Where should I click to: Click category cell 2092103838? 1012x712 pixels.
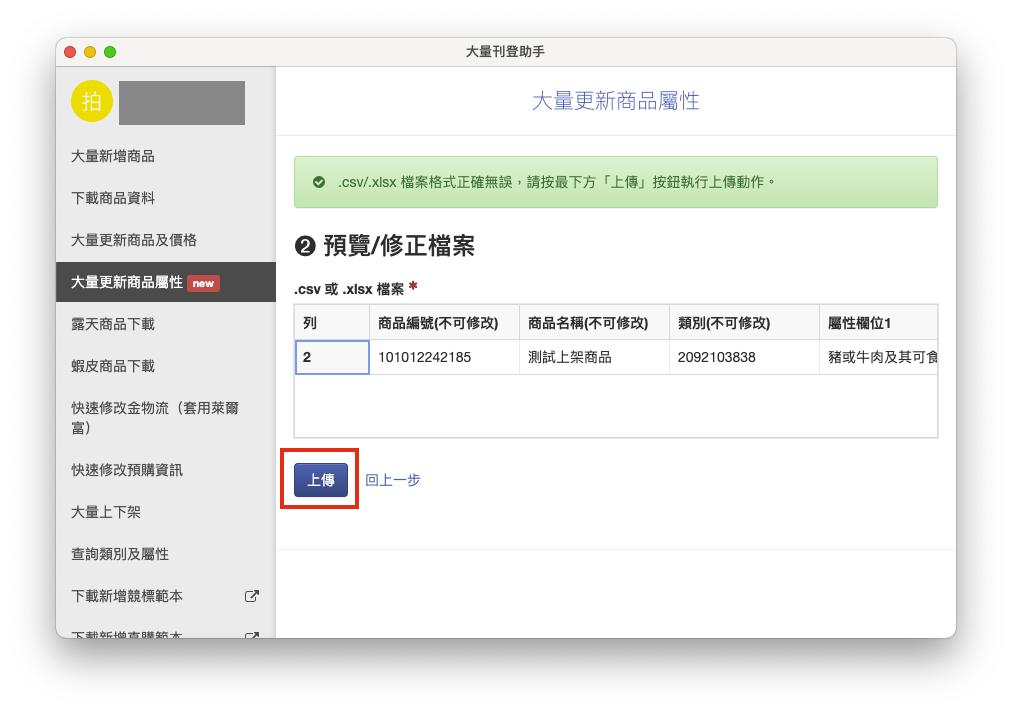743,357
